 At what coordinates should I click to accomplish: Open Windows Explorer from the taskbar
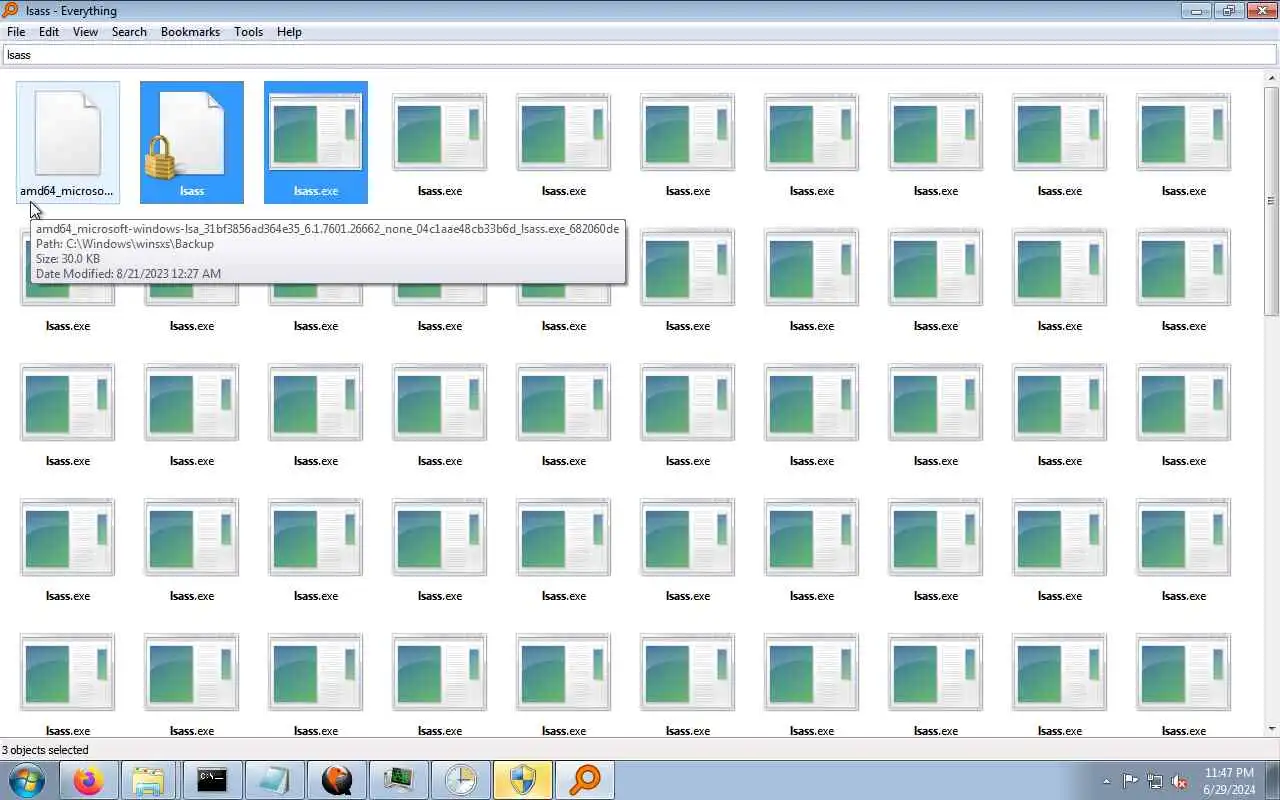click(x=148, y=780)
